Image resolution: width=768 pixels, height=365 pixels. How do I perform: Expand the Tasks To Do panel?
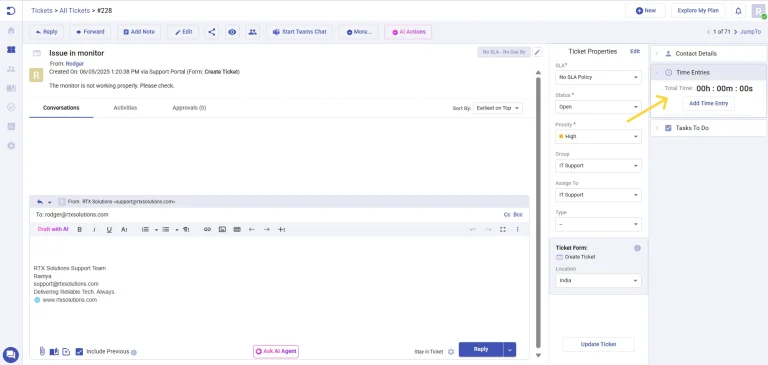[708, 128]
